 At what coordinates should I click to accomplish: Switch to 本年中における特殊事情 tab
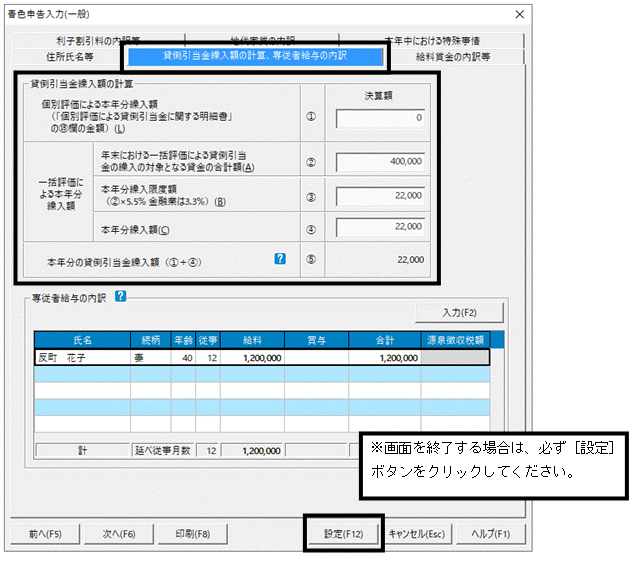coord(432,40)
